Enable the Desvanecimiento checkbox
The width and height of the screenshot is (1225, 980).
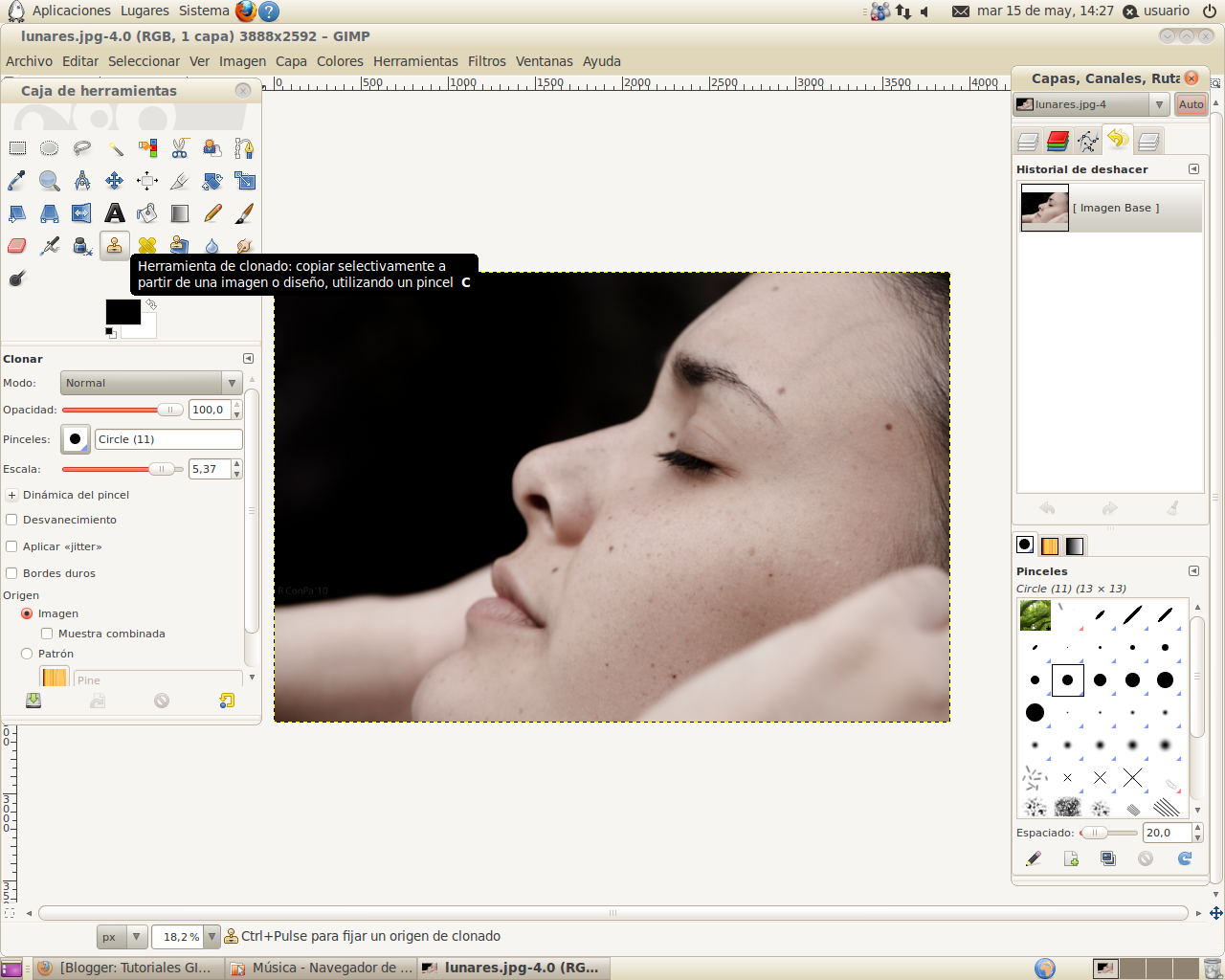coord(12,520)
